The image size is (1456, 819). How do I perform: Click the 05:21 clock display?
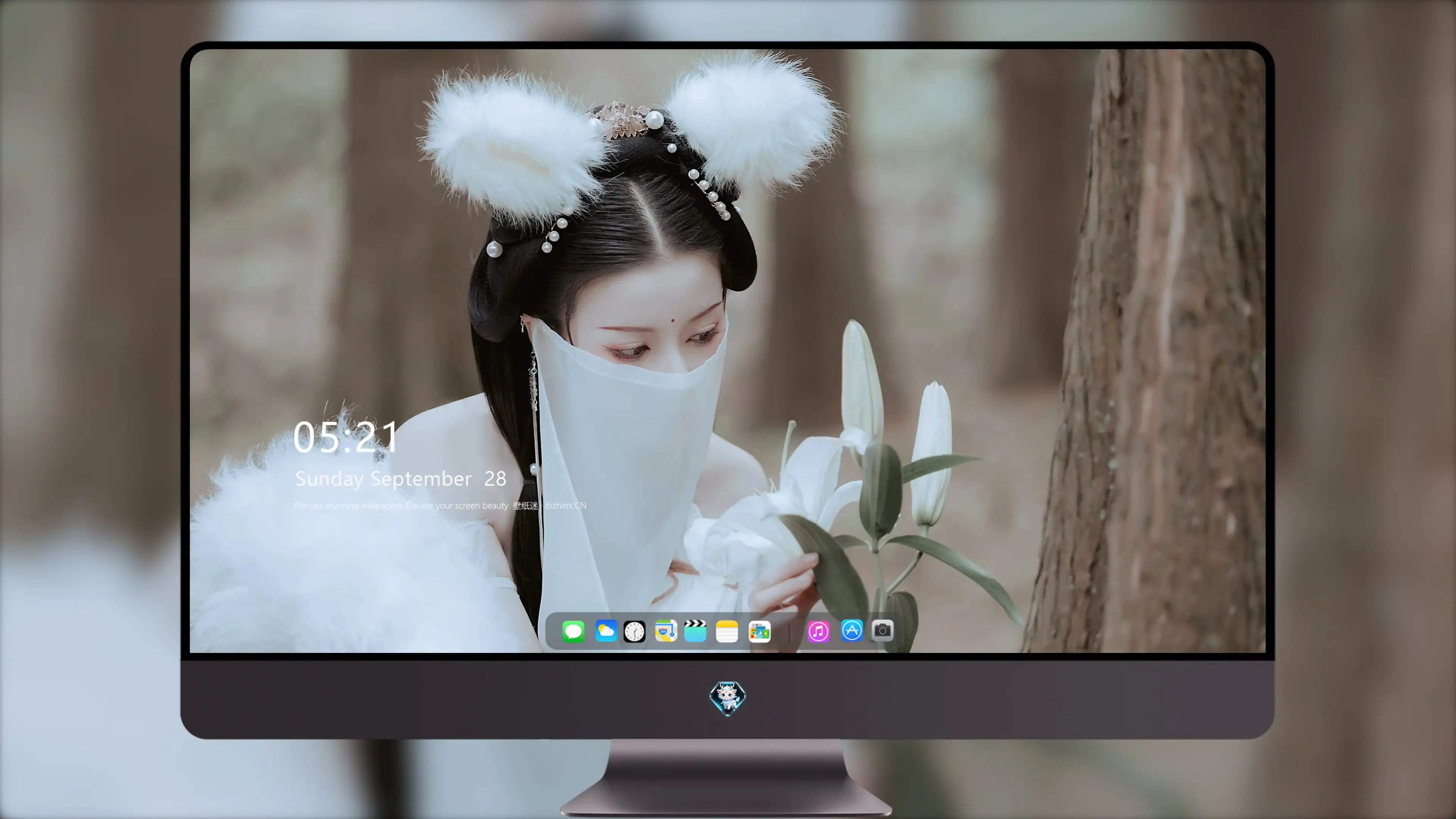tap(345, 437)
